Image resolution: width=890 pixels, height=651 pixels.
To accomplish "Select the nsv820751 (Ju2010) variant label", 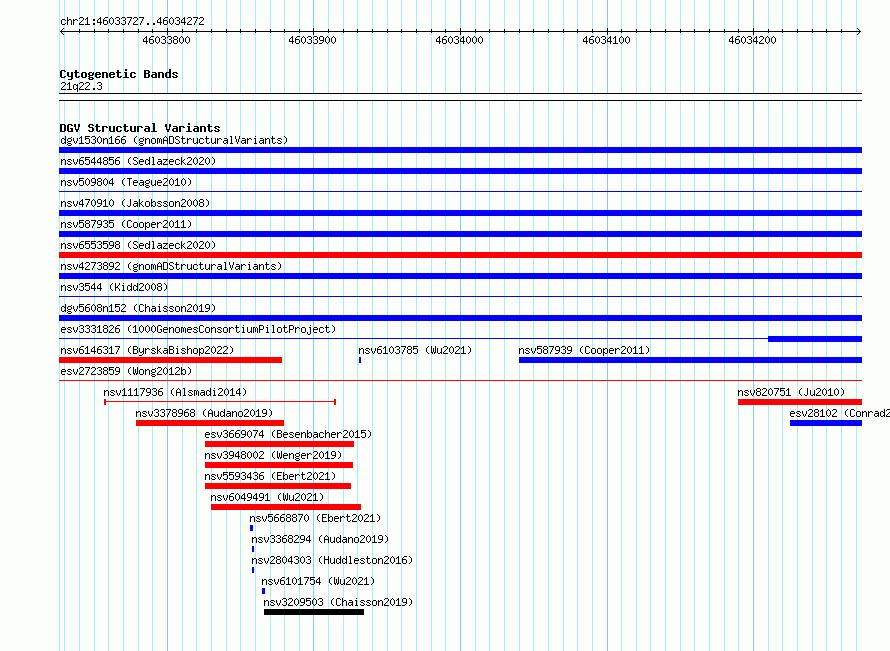I will pos(791,392).
